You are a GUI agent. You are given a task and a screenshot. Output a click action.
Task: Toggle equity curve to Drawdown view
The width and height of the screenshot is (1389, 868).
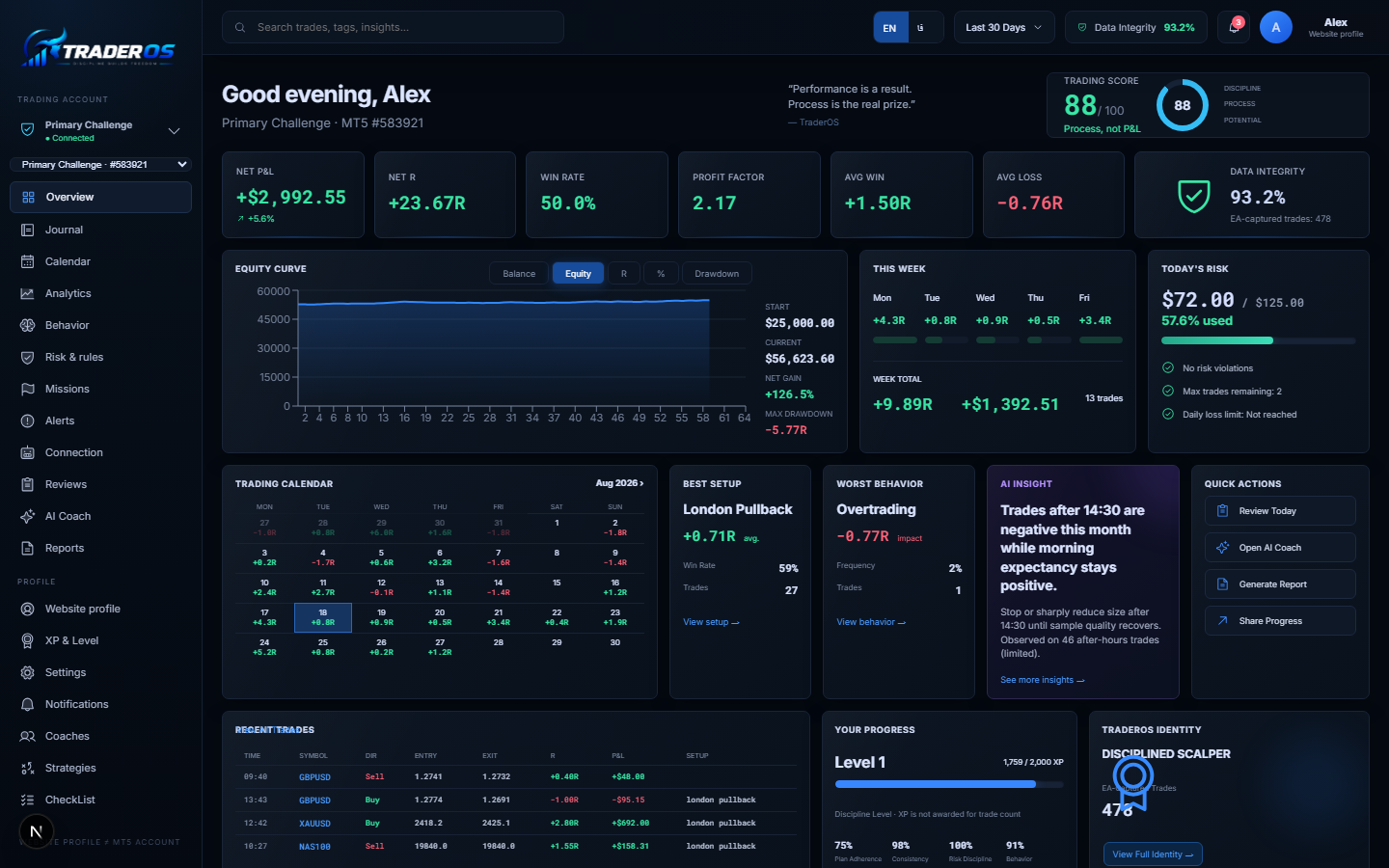coord(717,274)
